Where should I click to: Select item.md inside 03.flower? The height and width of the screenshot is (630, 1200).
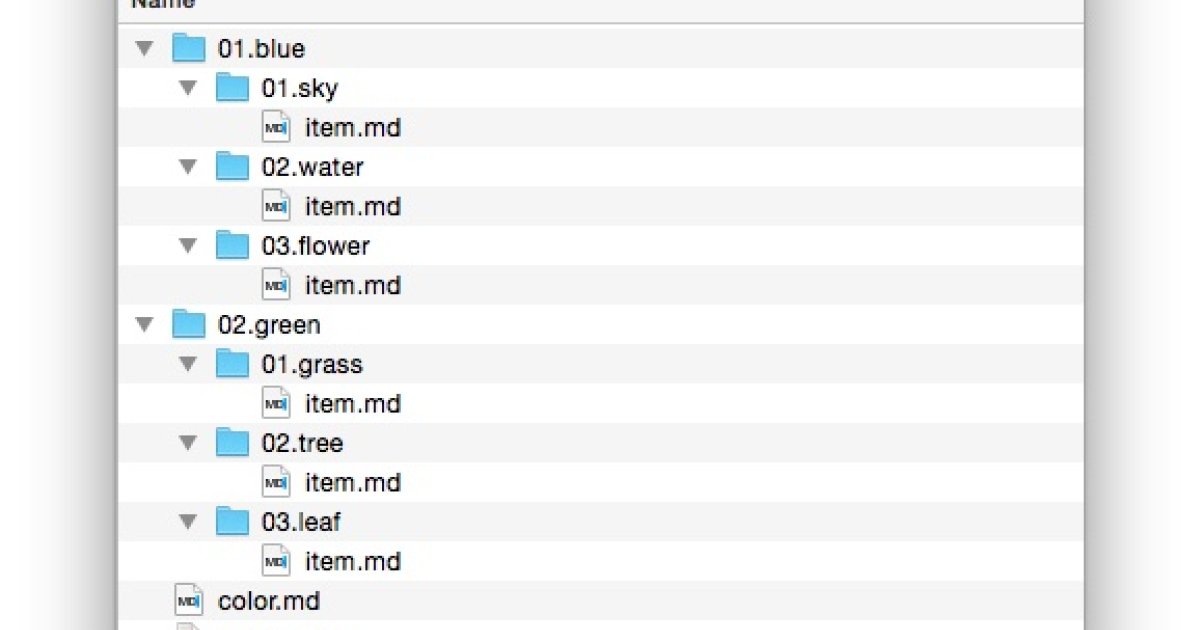tap(352, 285)
